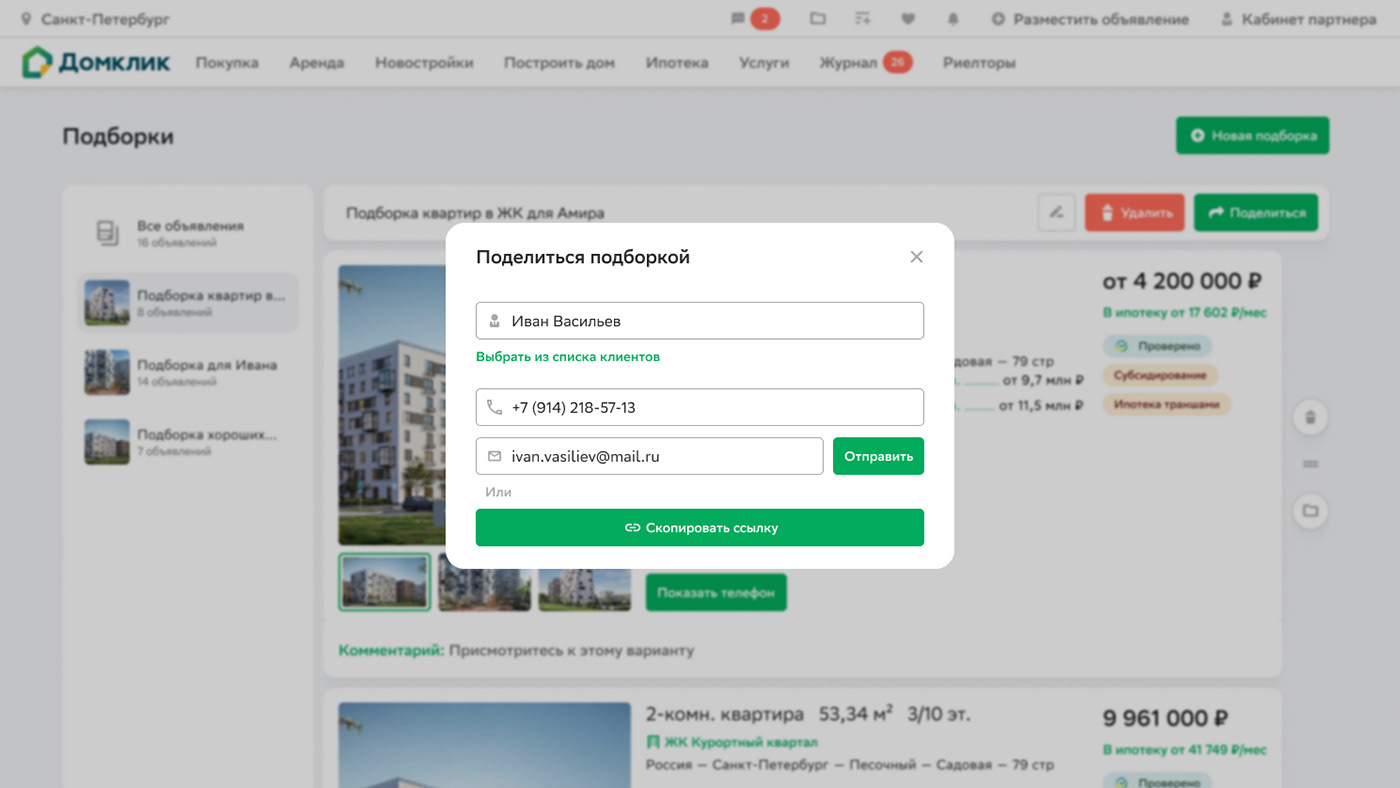Viewport: 1400px width, 788px height.
Task: Select the Подборка для Ивана collection in sidebar
Action: 187,371
